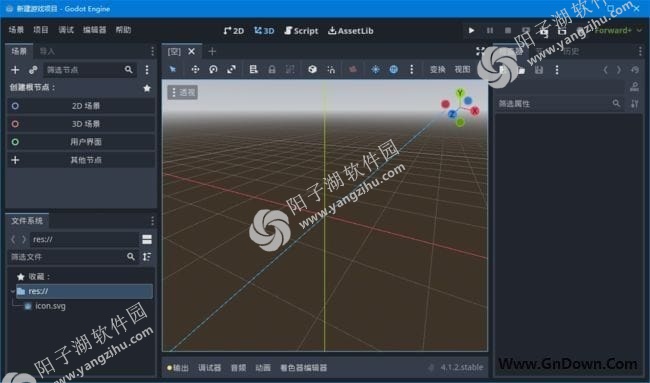Image resolution: width=650 pixels, height=383 pixels.
Task: Toggle Use Local Space cube icon
Action: point(312,69)
